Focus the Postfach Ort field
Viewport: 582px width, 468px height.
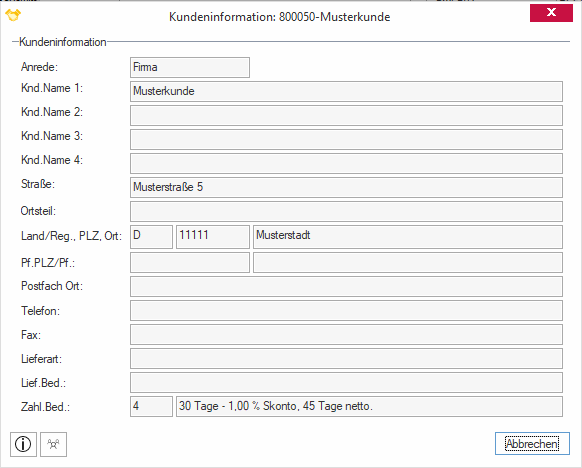pos(346,287)
